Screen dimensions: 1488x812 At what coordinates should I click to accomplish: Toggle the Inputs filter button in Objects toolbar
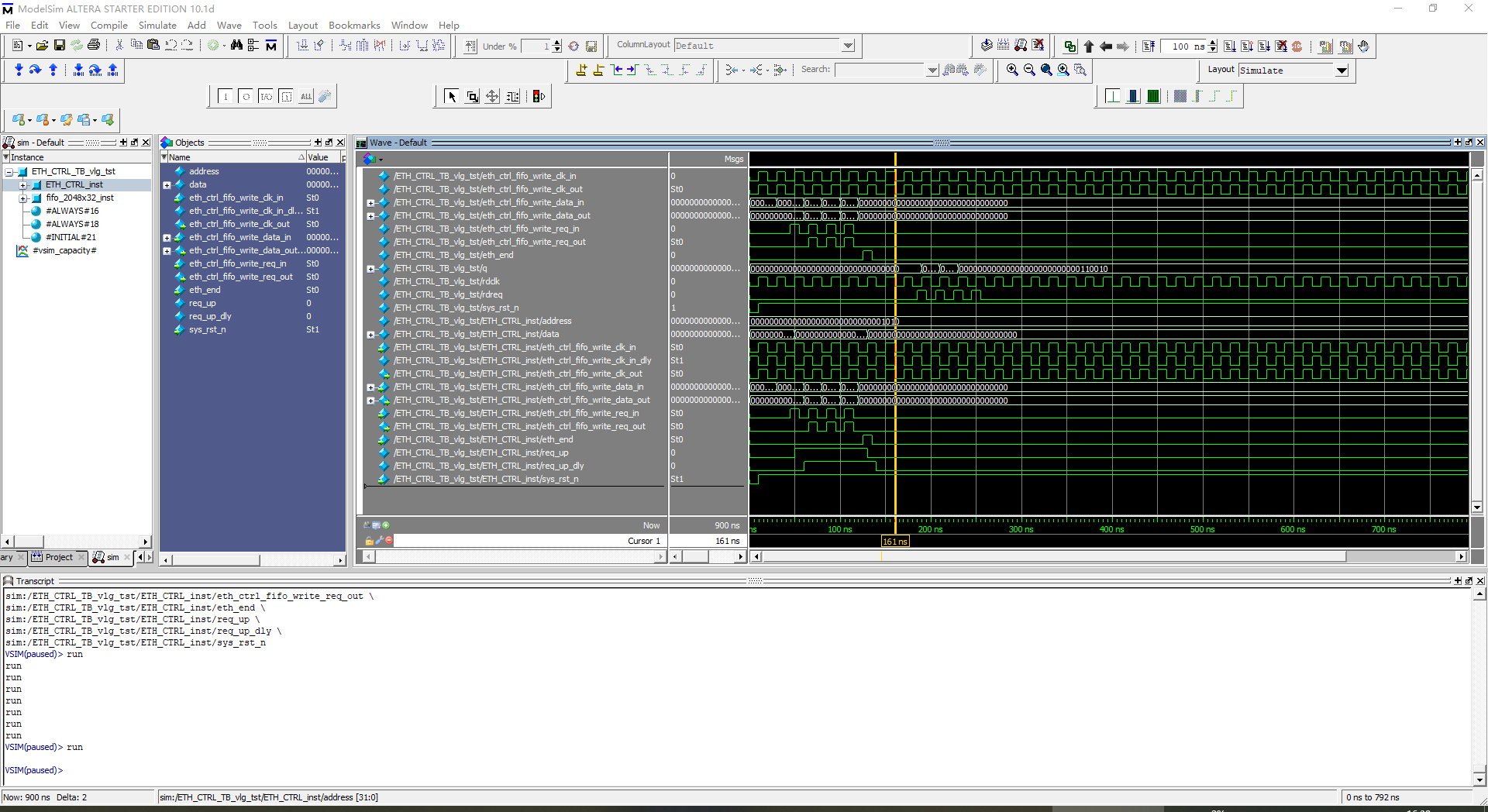coord(226,97)
